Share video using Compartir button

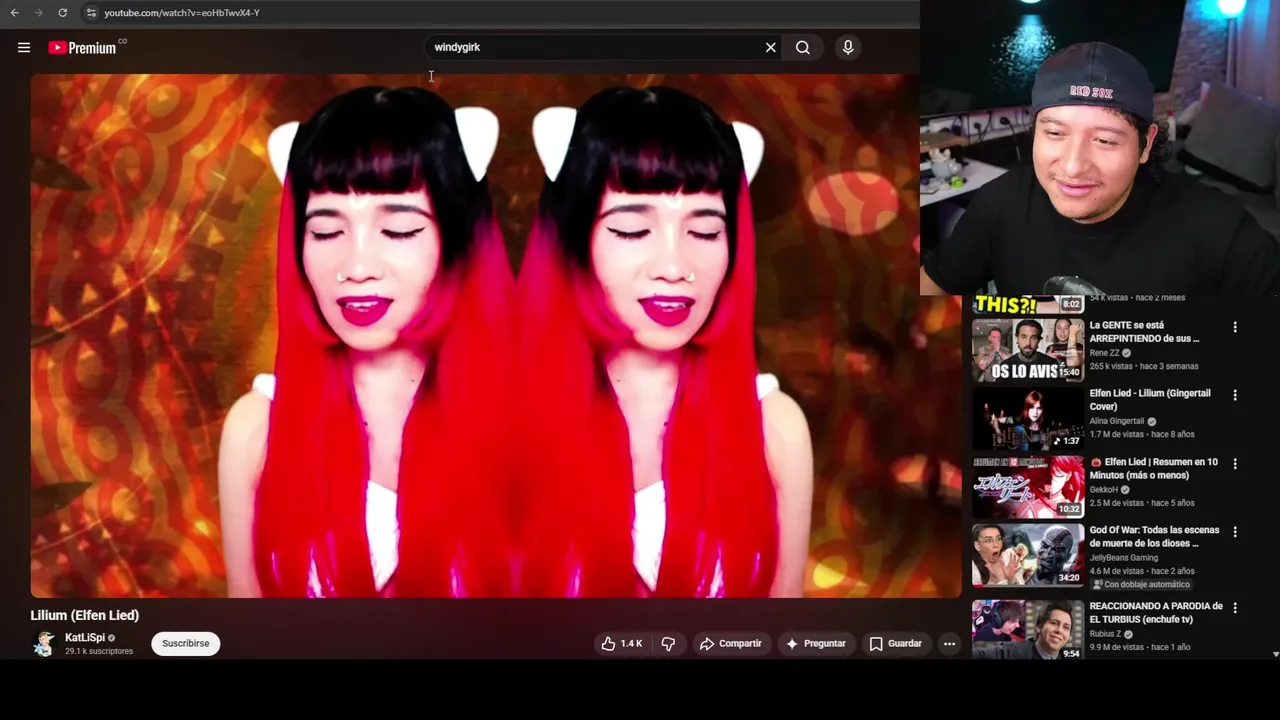click(731, 644)
